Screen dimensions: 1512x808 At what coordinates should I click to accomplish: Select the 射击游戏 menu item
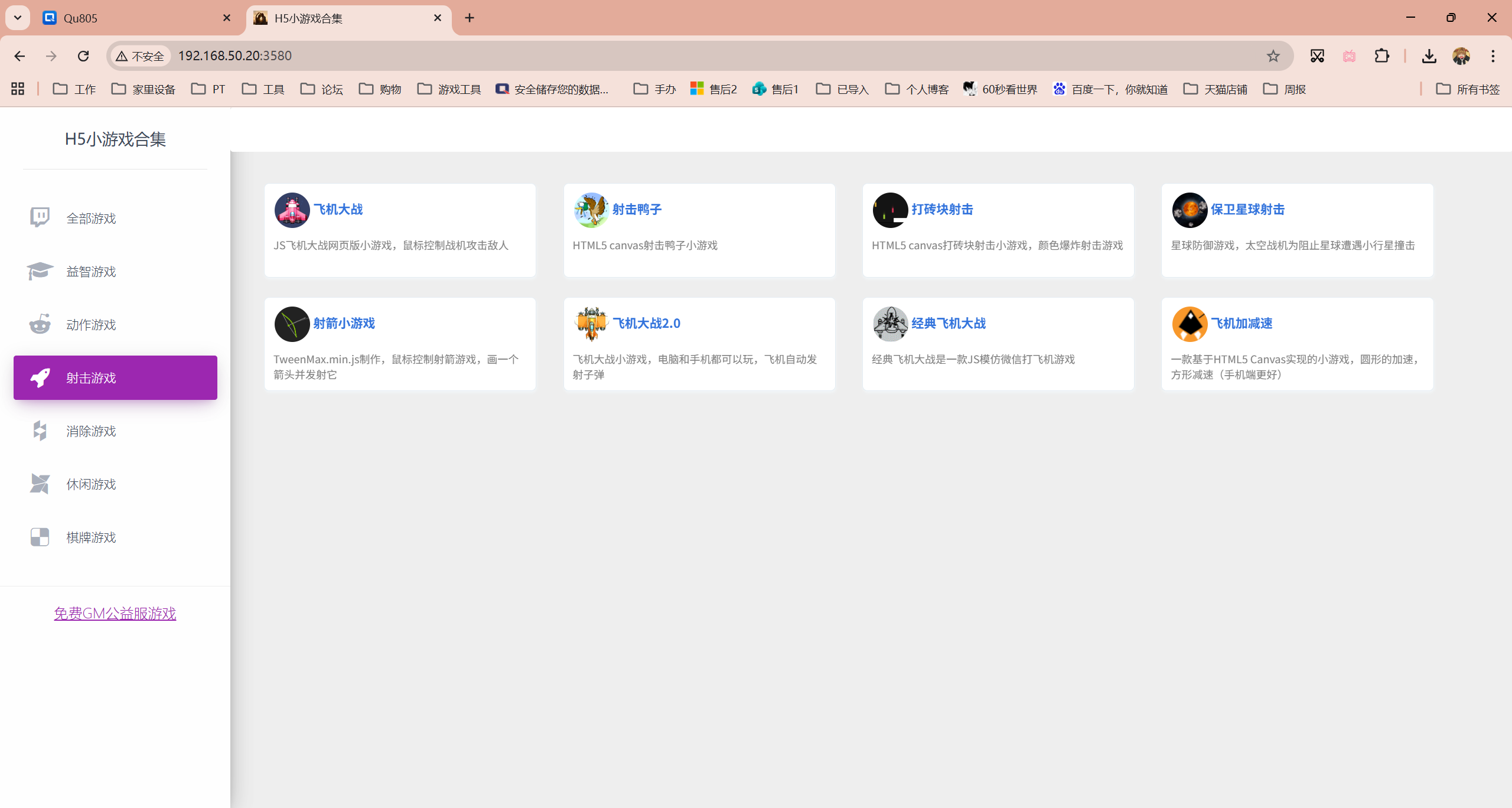point(115,377)
